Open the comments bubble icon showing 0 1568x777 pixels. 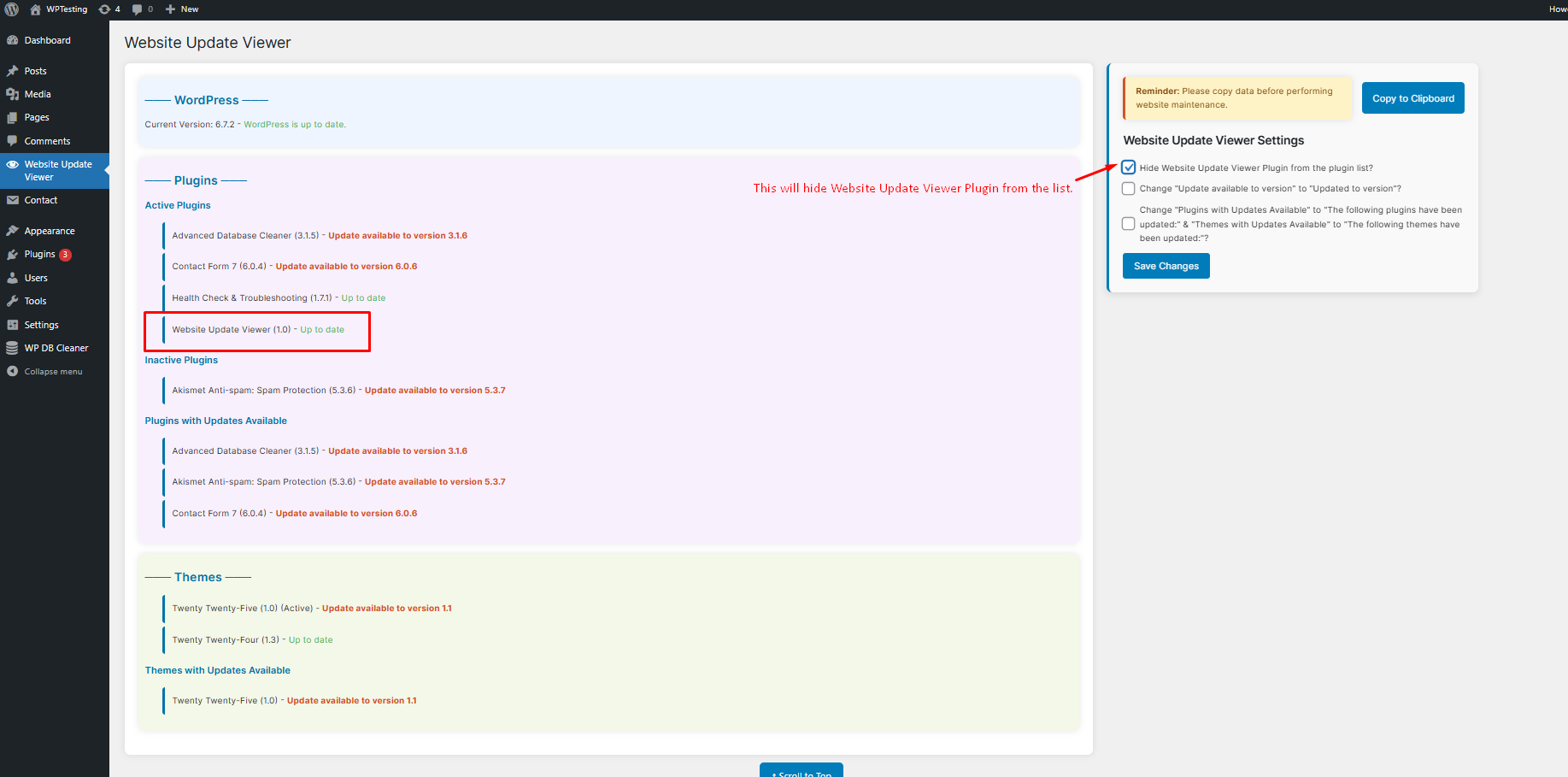coord(137,9)
